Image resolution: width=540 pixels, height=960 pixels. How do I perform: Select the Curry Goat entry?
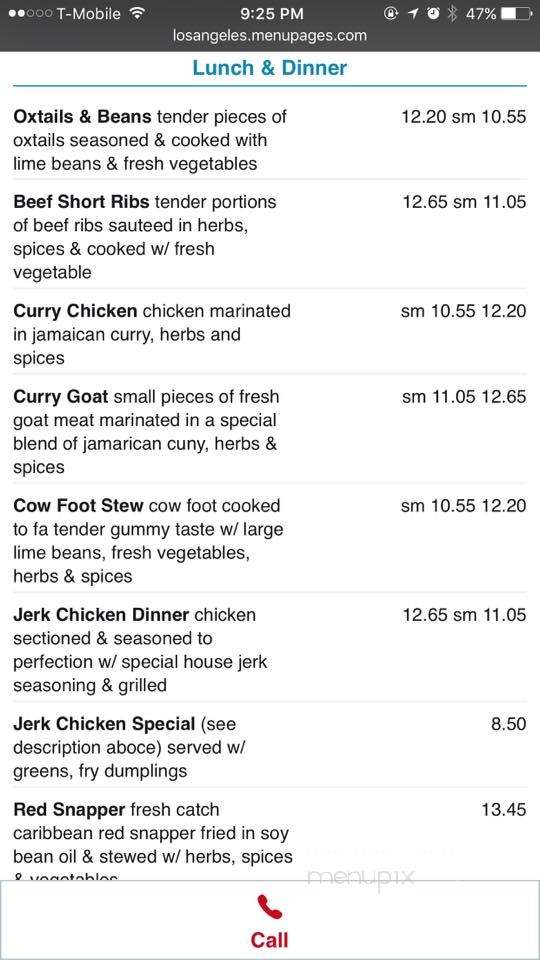tap(269, 432)
